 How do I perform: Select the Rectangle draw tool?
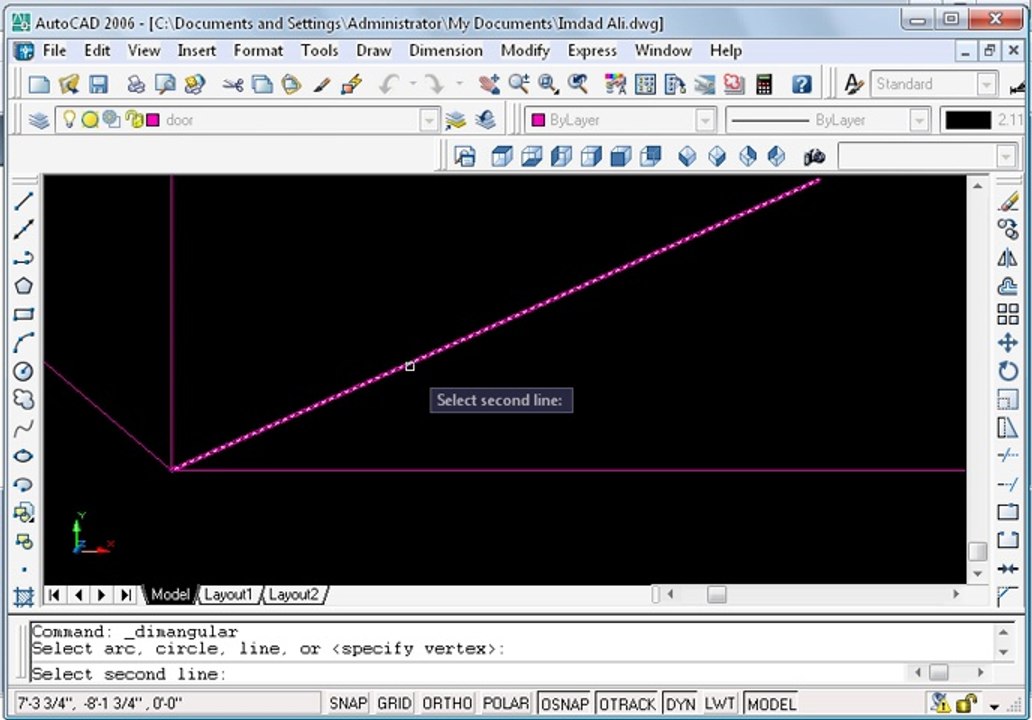24,314
